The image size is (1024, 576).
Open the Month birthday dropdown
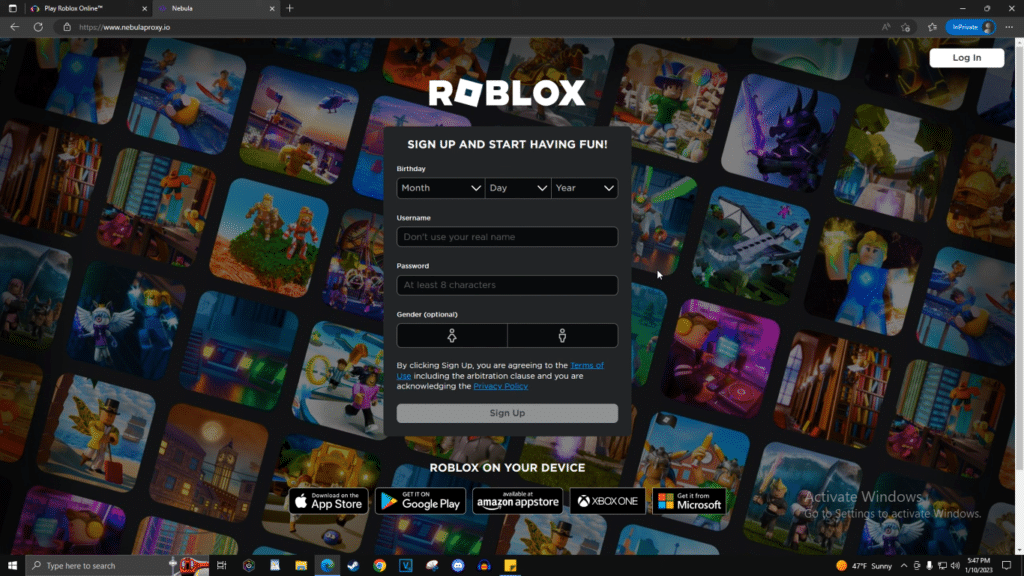click(440, 188)
